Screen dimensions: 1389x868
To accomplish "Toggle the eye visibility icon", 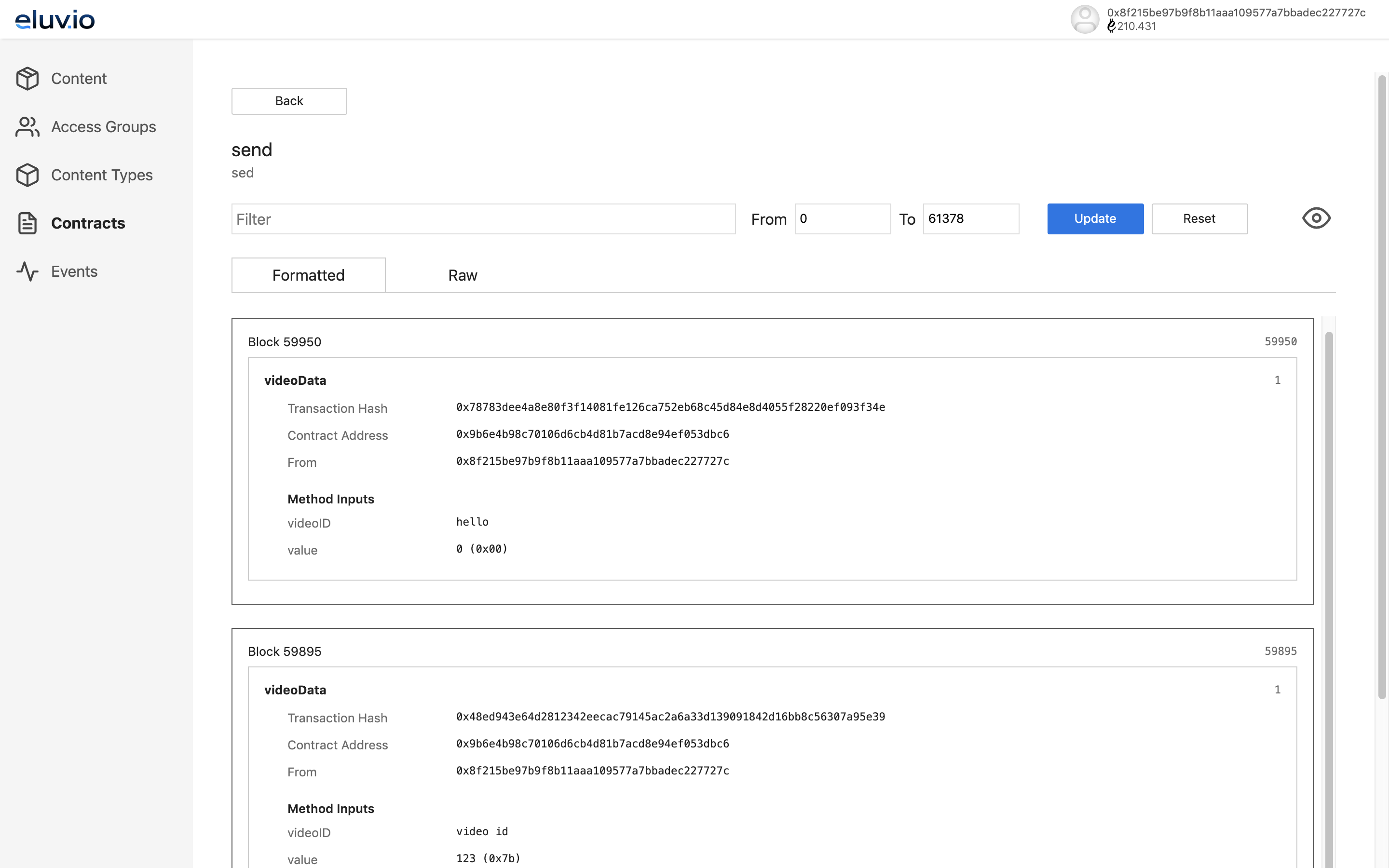I will pos(1316,219).
